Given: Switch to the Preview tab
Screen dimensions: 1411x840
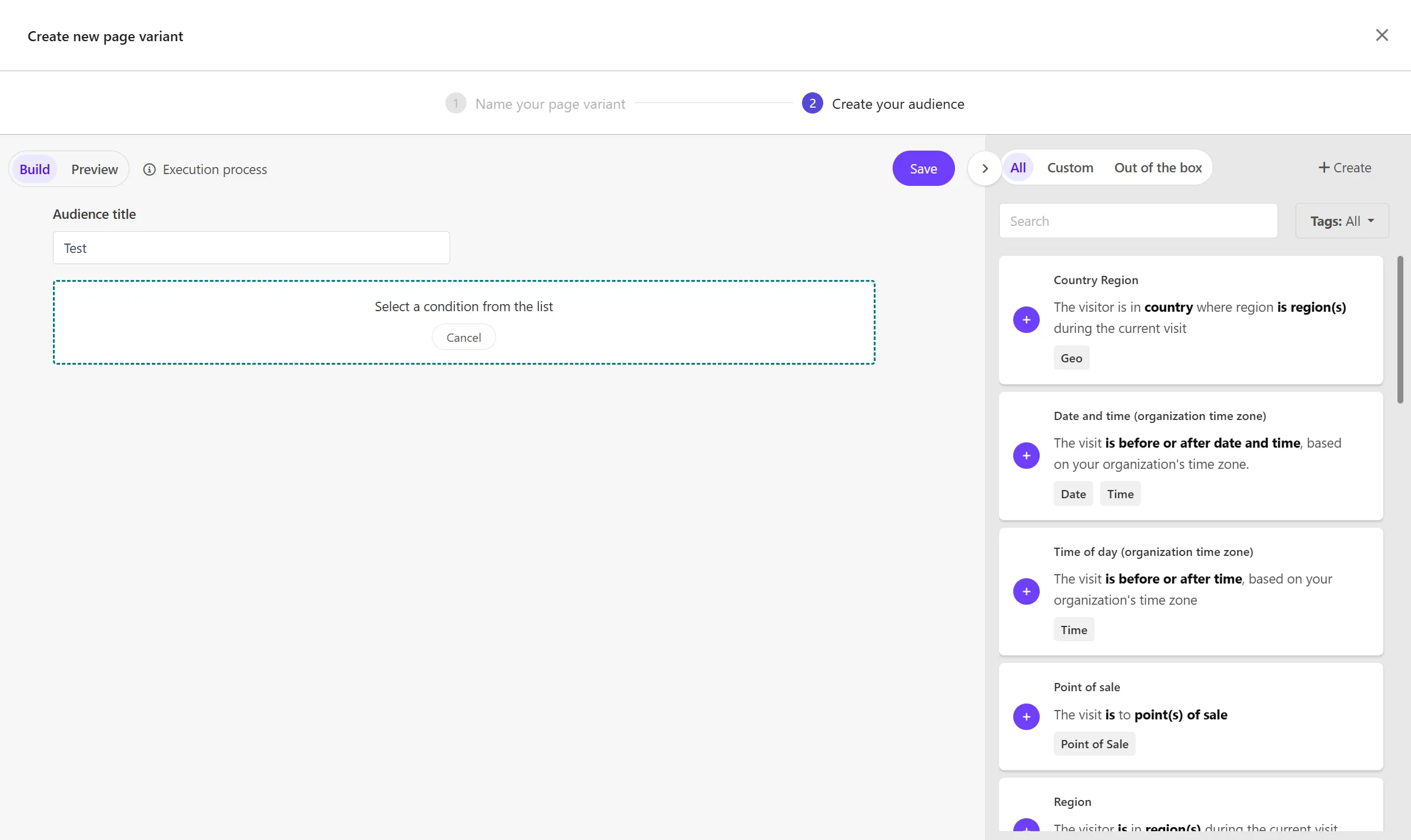Looking at the screenshot, I should pyautogui.click(x=94, y=168).
